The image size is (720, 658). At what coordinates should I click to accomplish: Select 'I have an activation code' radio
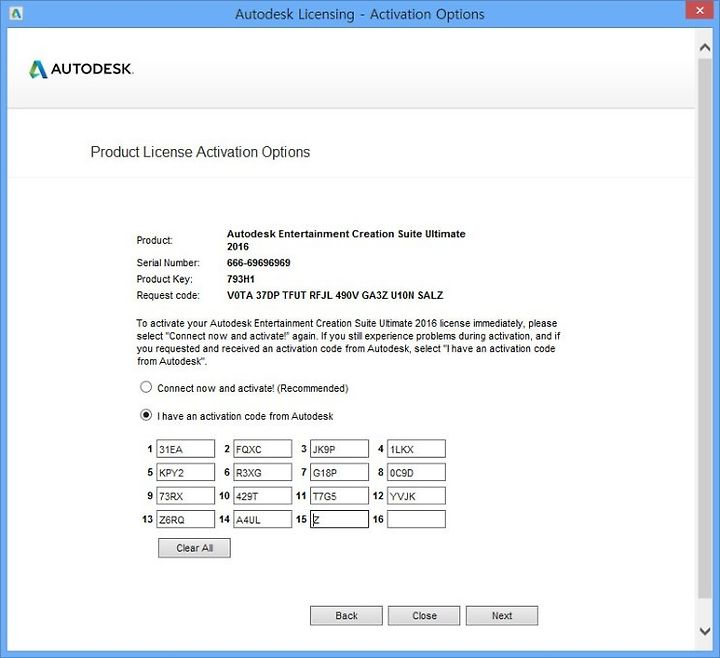[x=146, y=415]
